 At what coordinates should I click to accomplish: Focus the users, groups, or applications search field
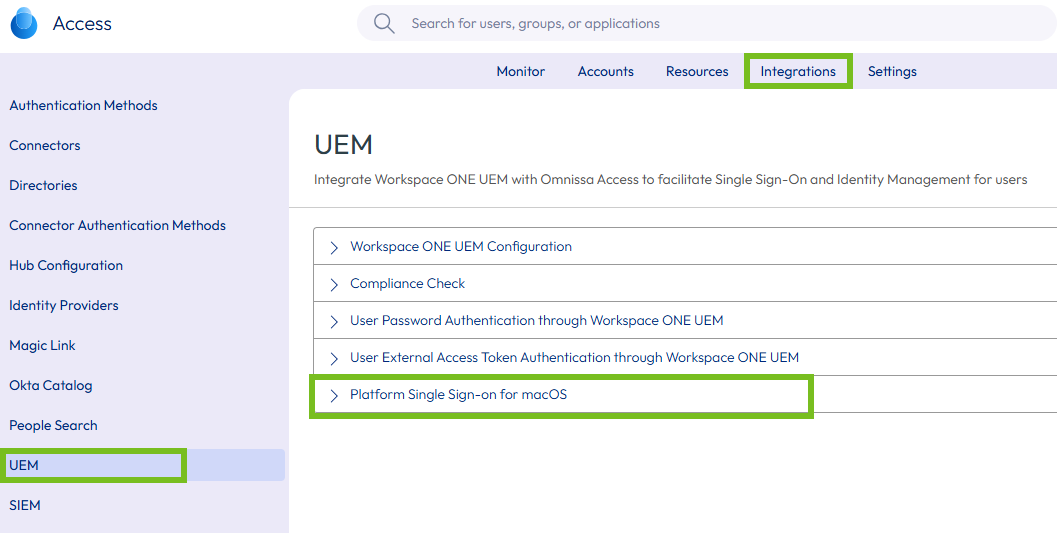pos(706,24)
